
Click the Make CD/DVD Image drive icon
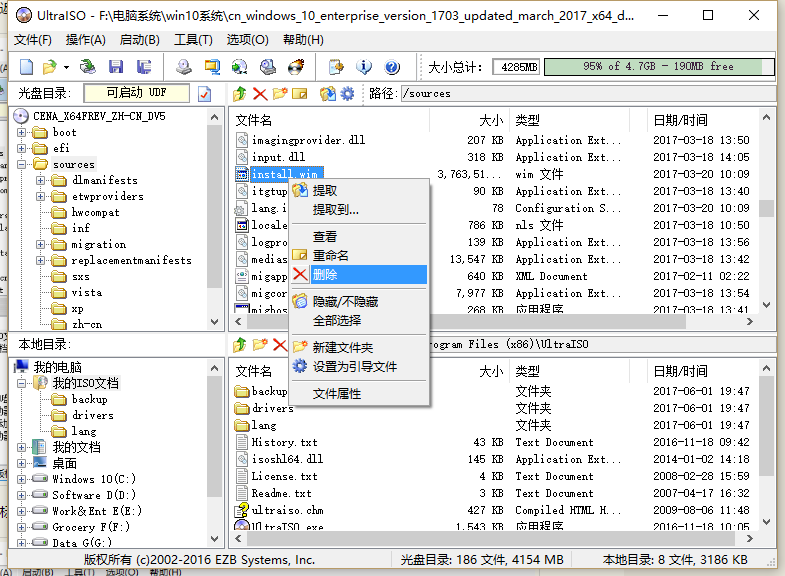coord(184,67)
